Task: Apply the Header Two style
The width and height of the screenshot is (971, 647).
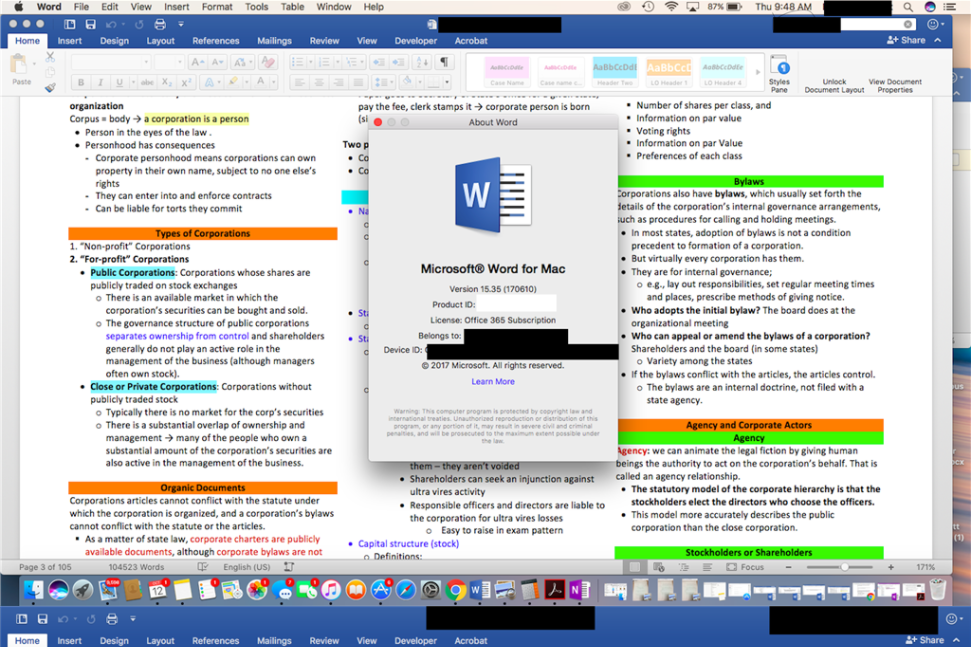Action: (x=614, y=73)
